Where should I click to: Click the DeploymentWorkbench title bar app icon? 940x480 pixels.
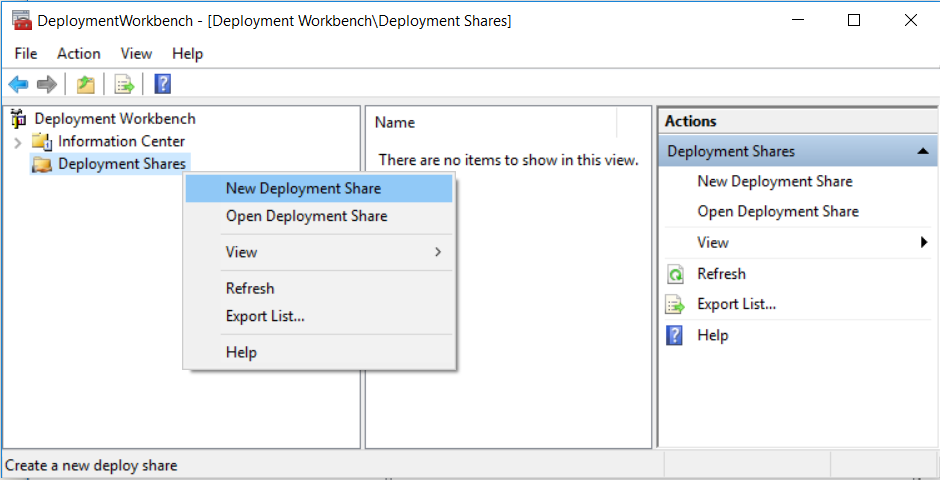(x=22, y=20)
